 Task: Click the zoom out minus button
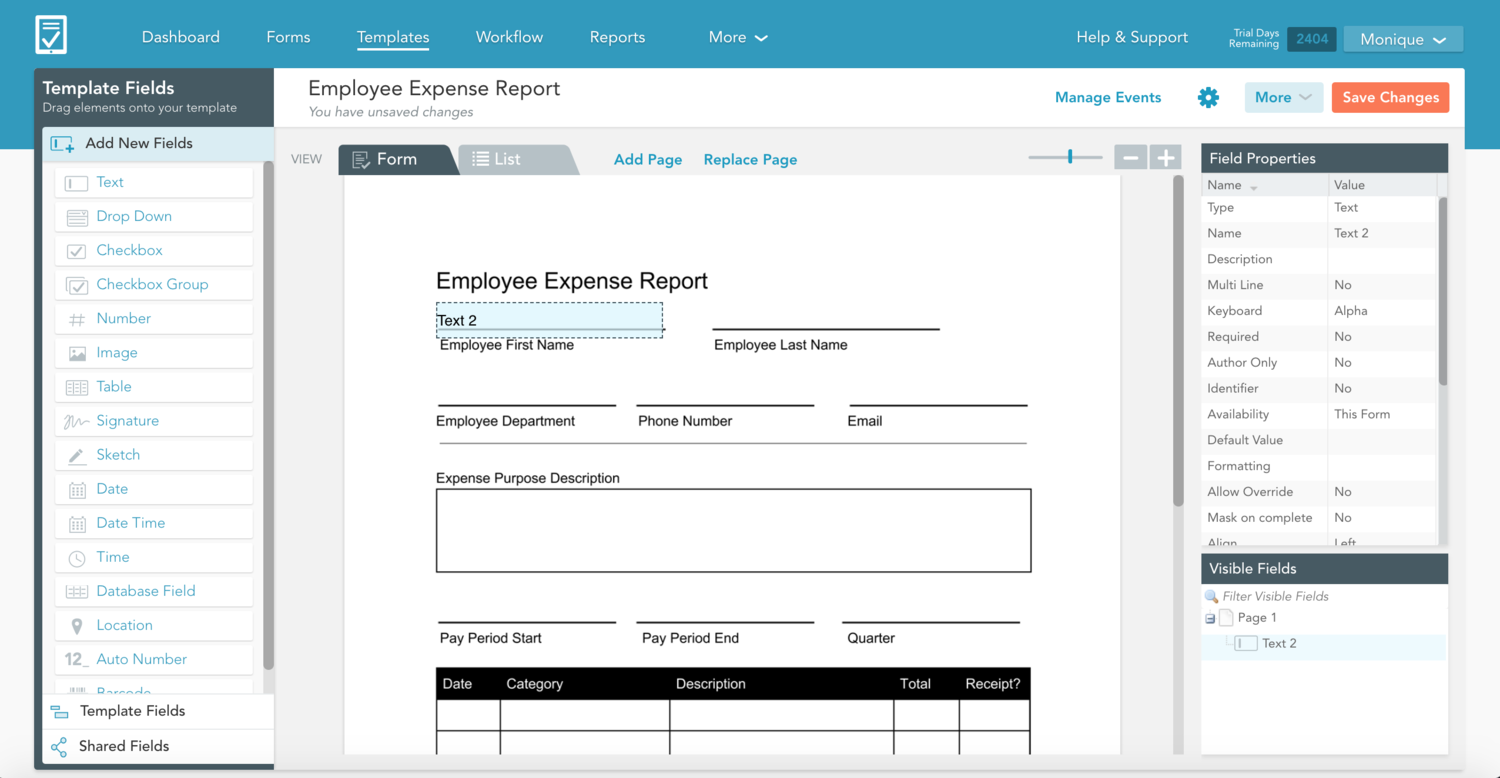click(1130, 157)
